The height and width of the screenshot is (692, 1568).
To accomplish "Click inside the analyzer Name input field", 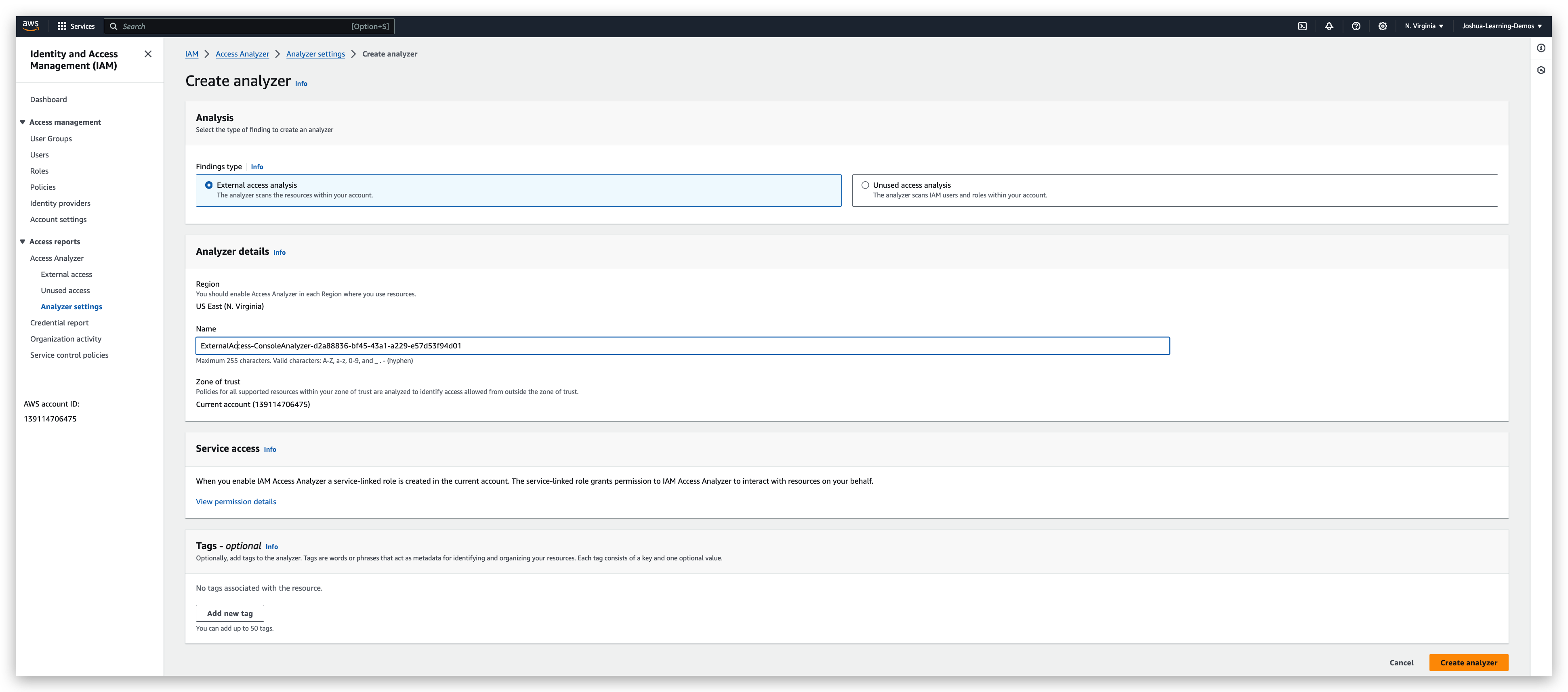I will pyautogui.click(x=682, y=346).
